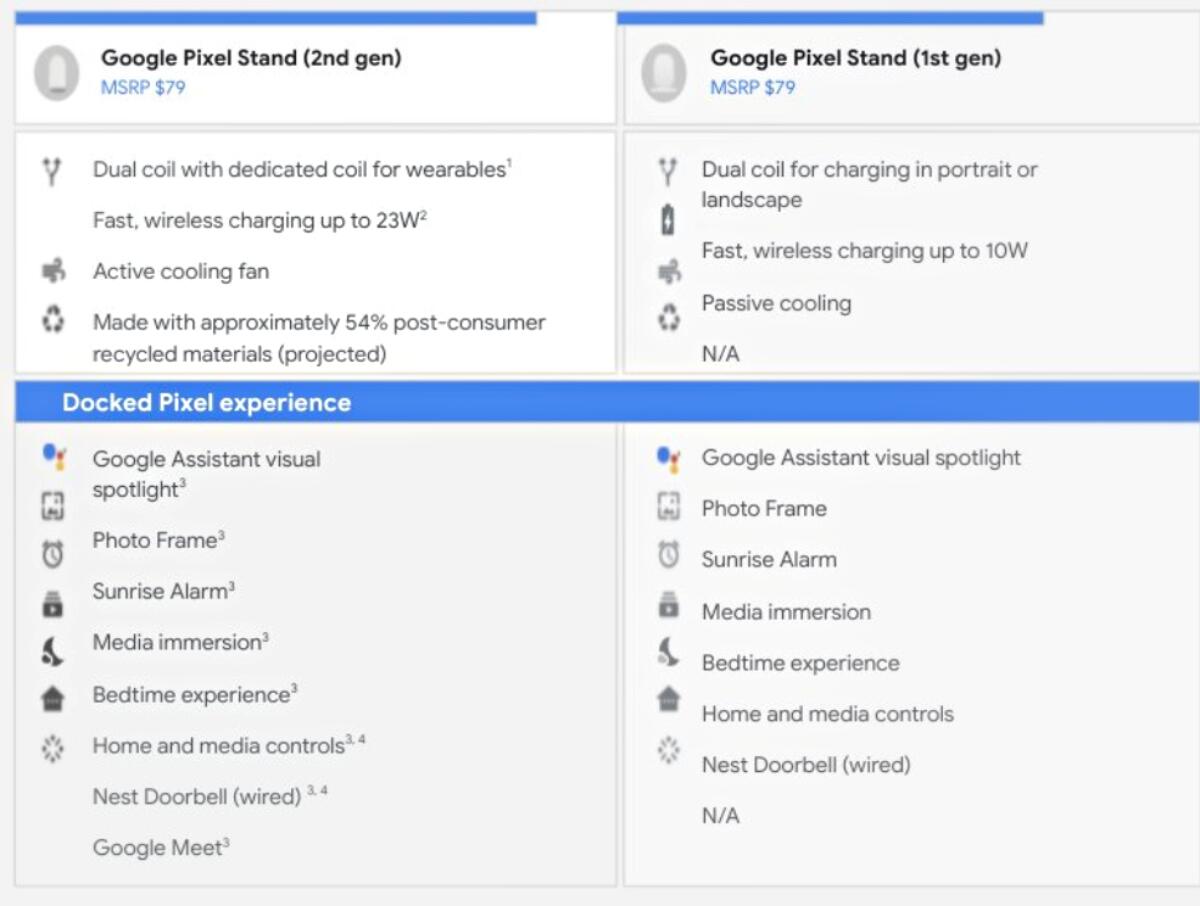Click the crescent moon icon in the 2nd gen column
This screenshot has height=906, width=1200.
(53, 653)
